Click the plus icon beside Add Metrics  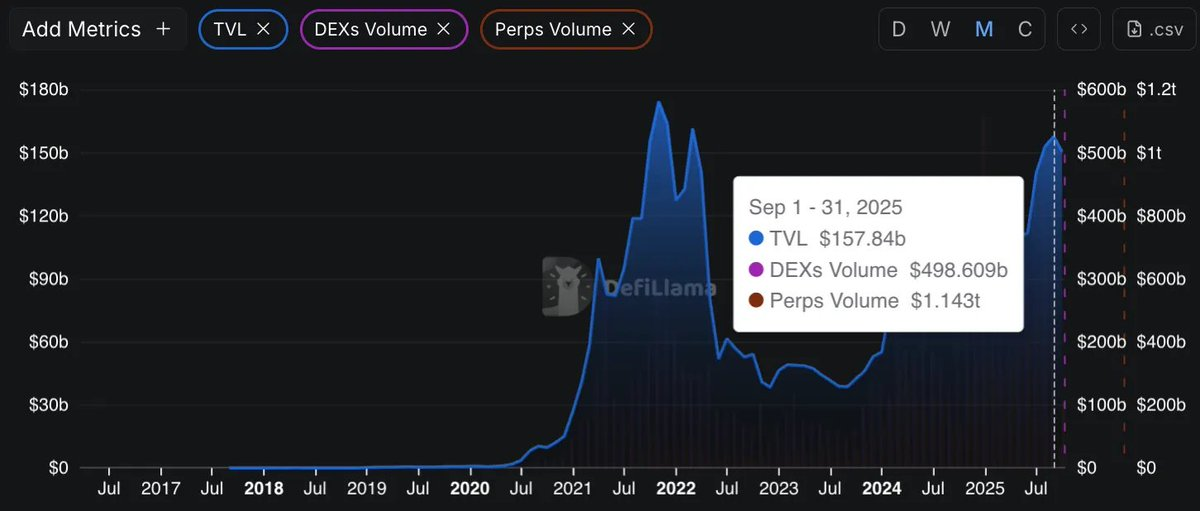[x=164, y=29]
